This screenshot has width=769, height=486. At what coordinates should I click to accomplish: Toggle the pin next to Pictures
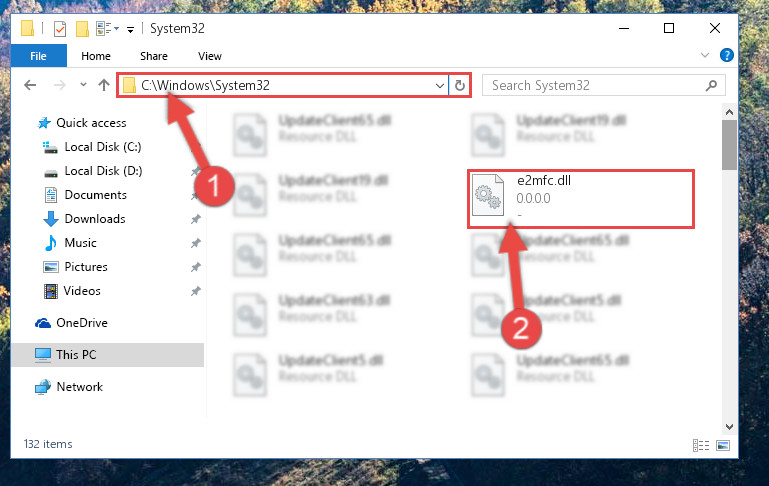click(196, 267)
